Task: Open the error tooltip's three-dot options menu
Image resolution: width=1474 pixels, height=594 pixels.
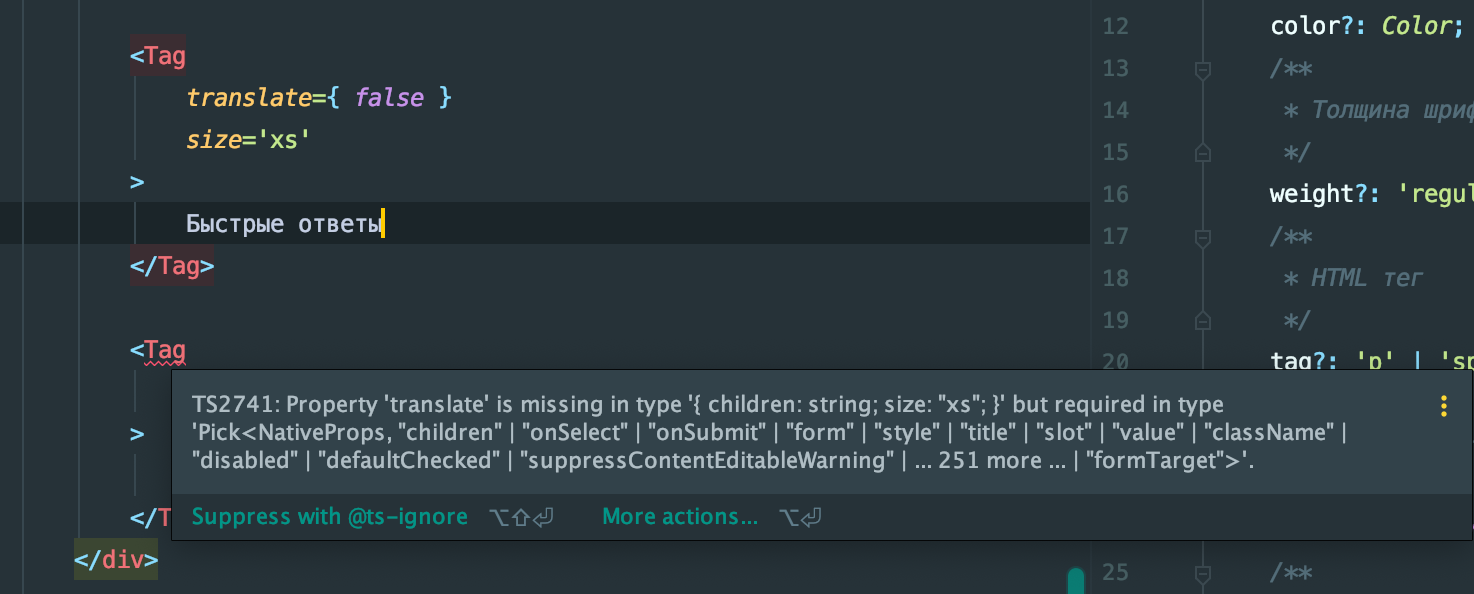Action: 1443,406
